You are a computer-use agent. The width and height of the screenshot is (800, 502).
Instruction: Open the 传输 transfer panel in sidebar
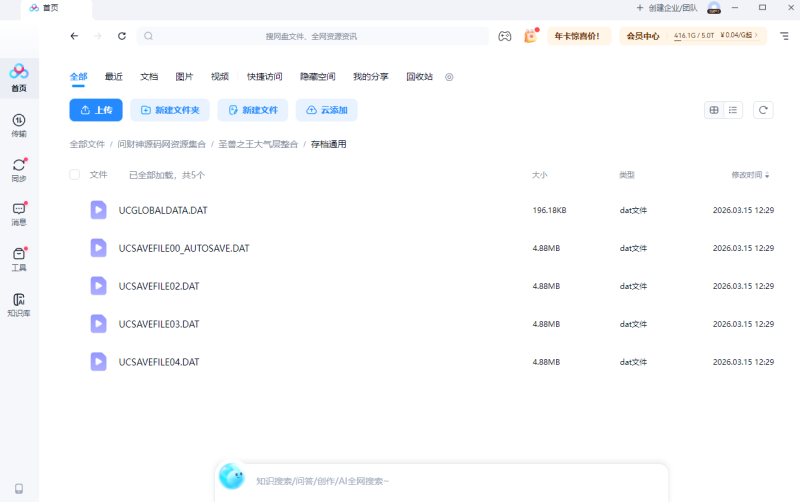tap(19, 126)
